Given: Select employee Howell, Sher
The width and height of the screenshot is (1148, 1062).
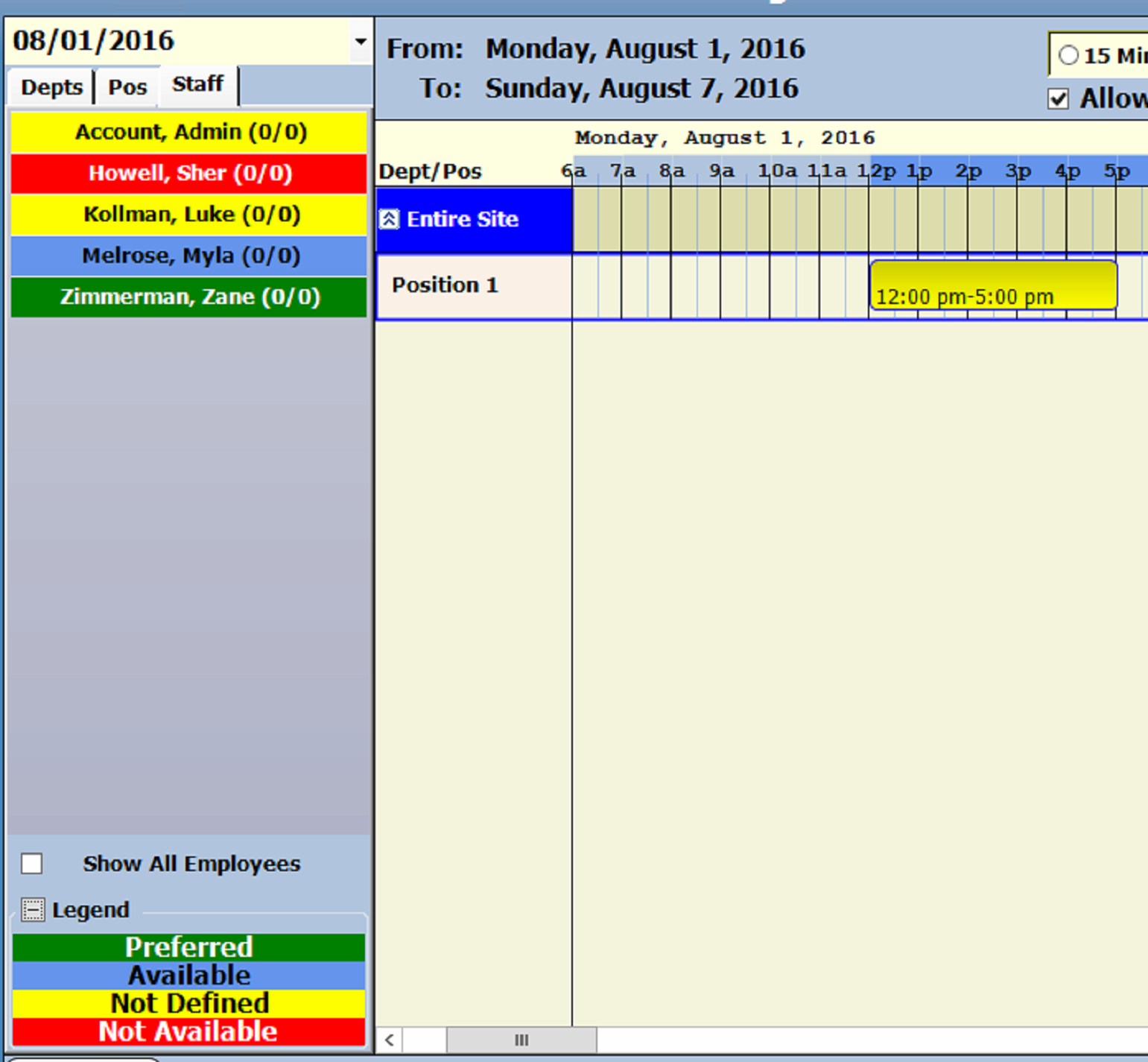Looking at the screenshot, I should click(x=189, y=173).
